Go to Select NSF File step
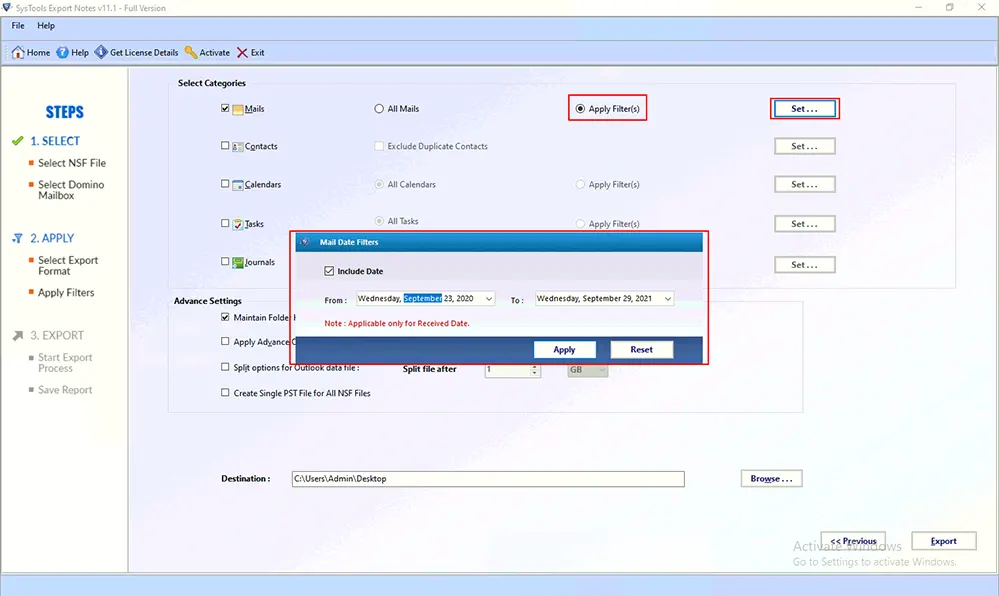Image resolution: width=999 pixels, height=596 pixels. point(72,163)
